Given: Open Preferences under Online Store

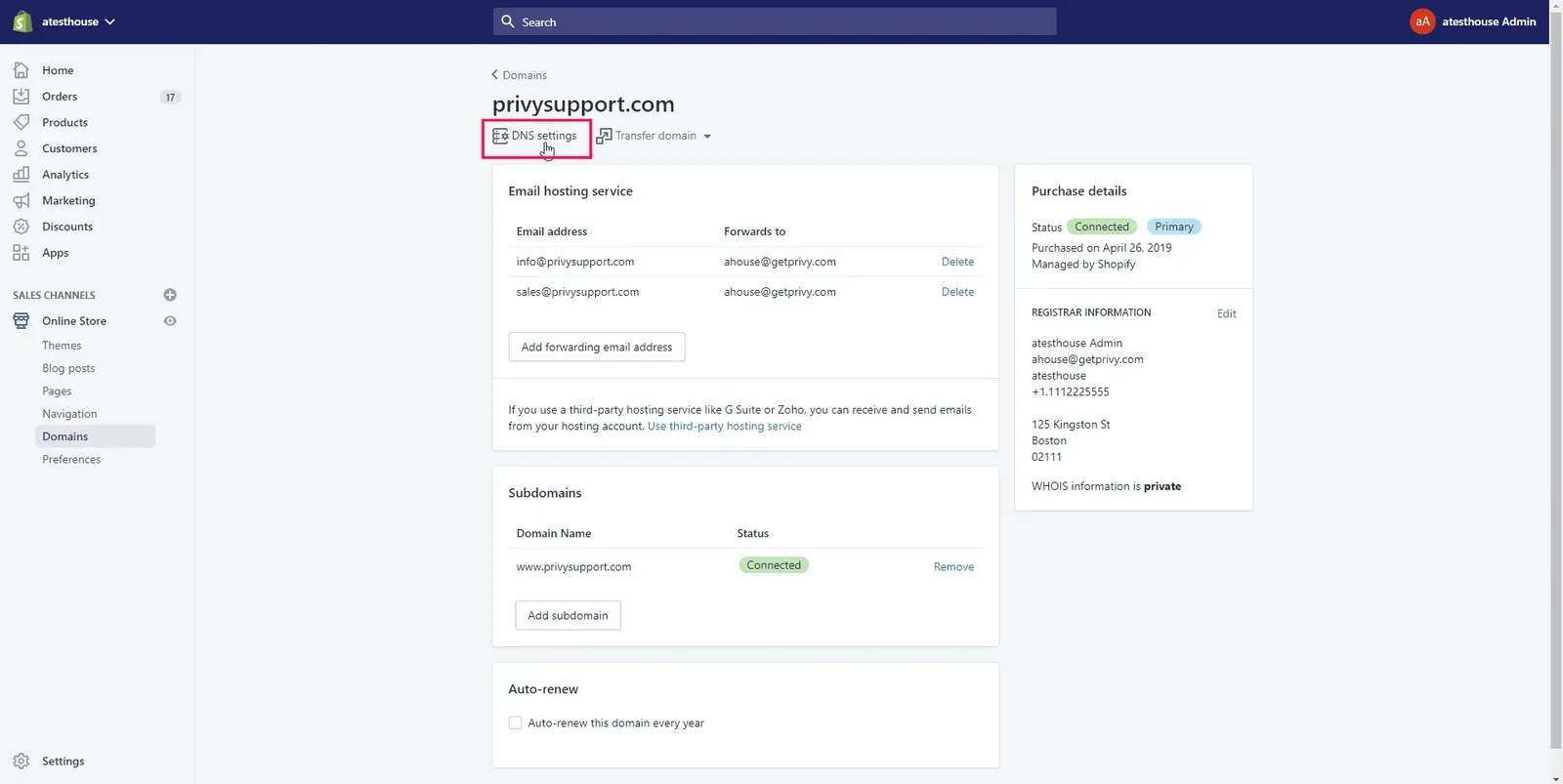Looking at the screenshot, I should (71, 460).
